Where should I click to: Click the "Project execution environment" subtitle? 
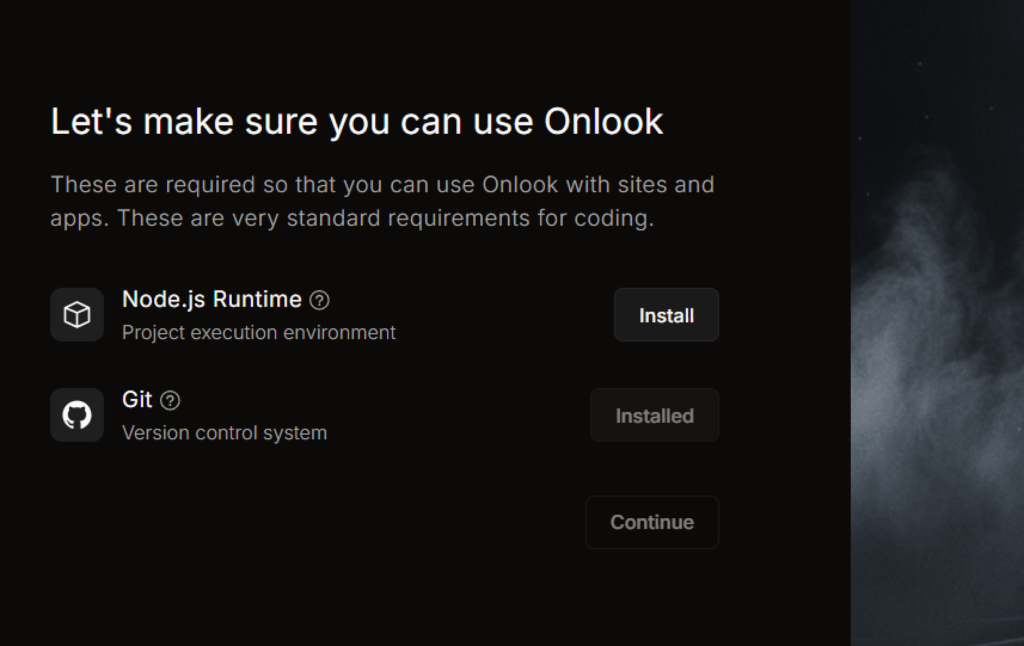(259, 332)
